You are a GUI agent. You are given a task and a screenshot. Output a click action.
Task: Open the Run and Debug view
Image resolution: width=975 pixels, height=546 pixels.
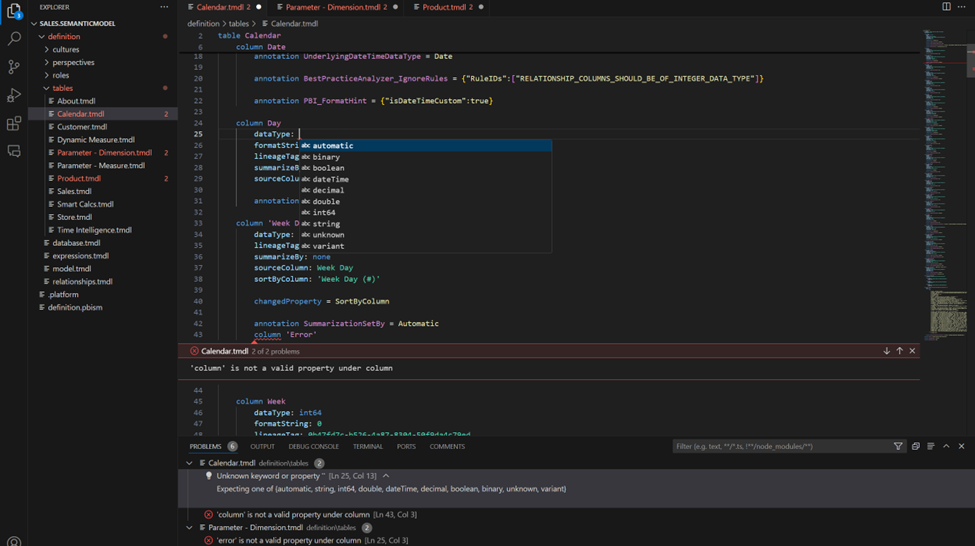14,96
